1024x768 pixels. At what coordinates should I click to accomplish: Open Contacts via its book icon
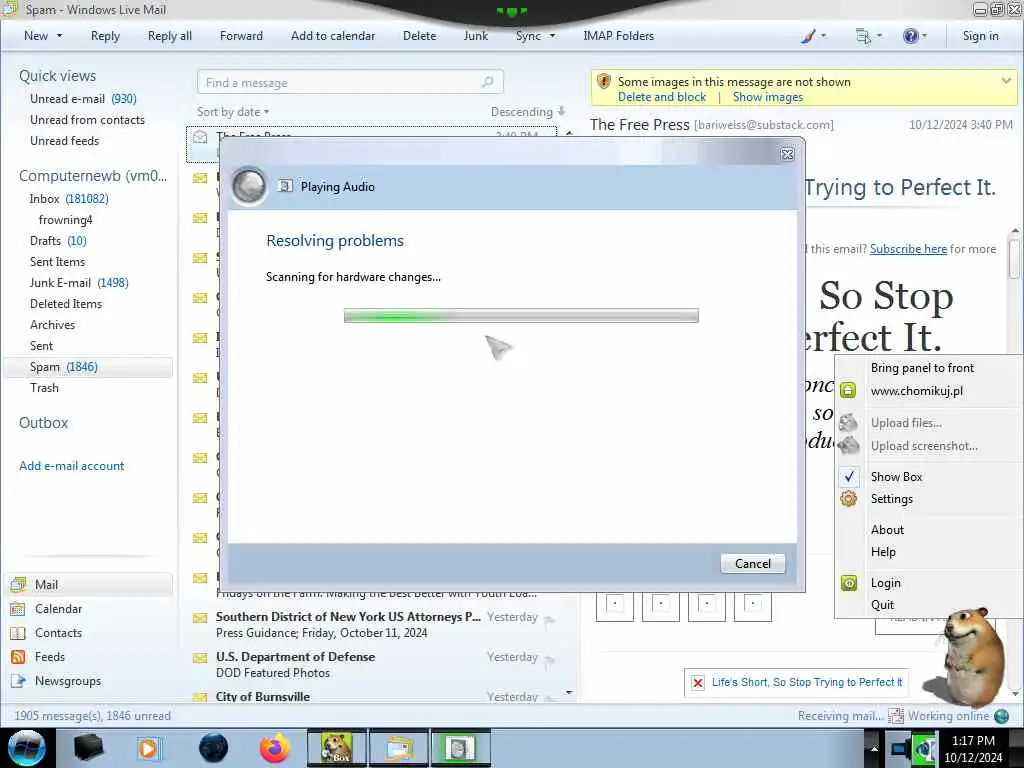[x=18, y=633]
